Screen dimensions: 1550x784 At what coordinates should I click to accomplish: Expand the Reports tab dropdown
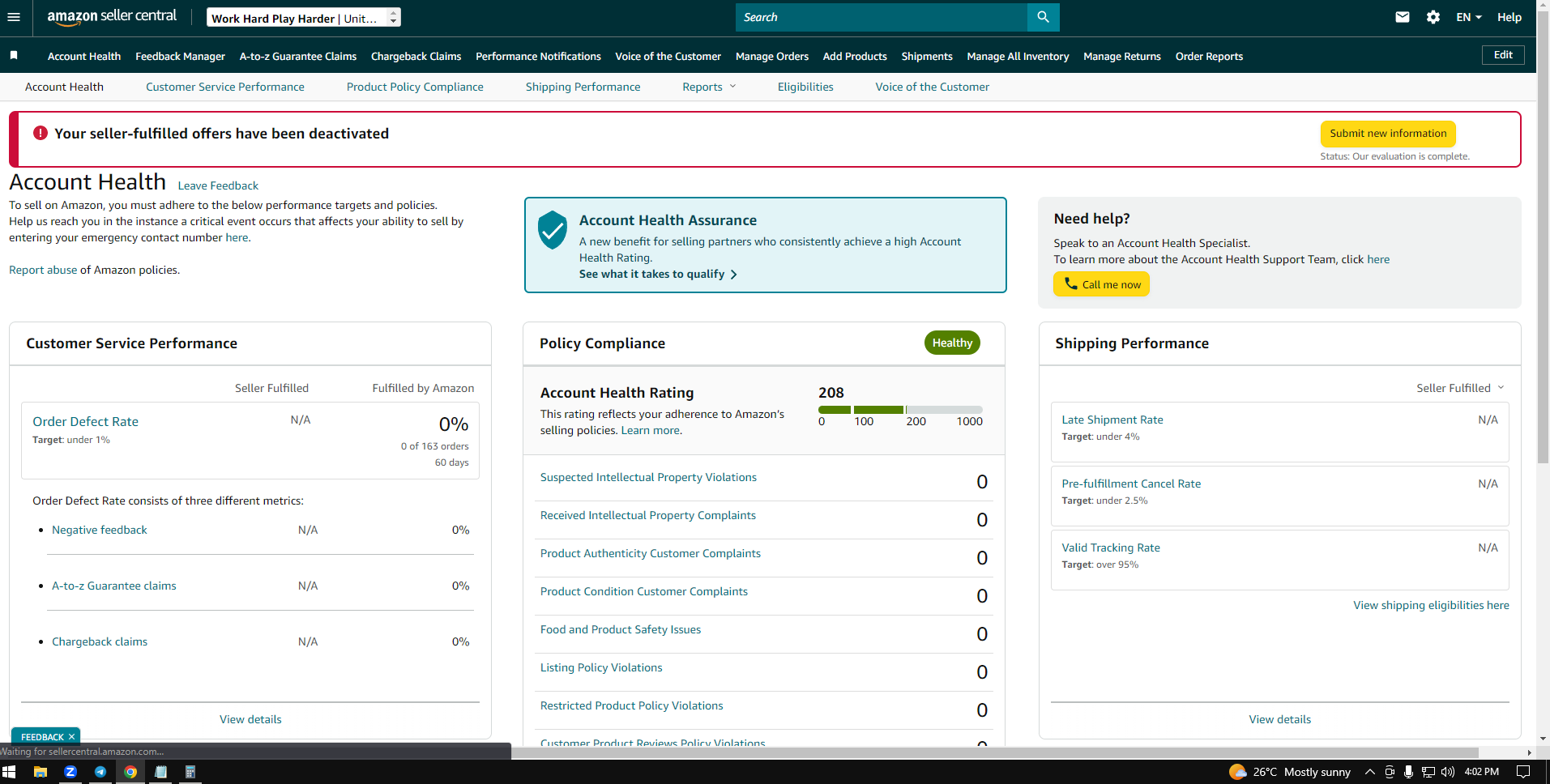click(709, 87)
